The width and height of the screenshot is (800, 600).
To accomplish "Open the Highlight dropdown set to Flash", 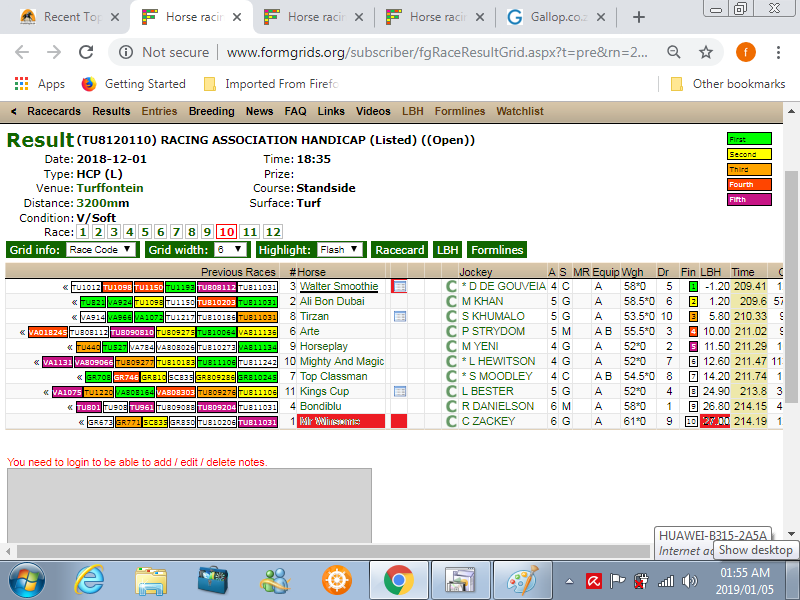I will pos(340,250).
